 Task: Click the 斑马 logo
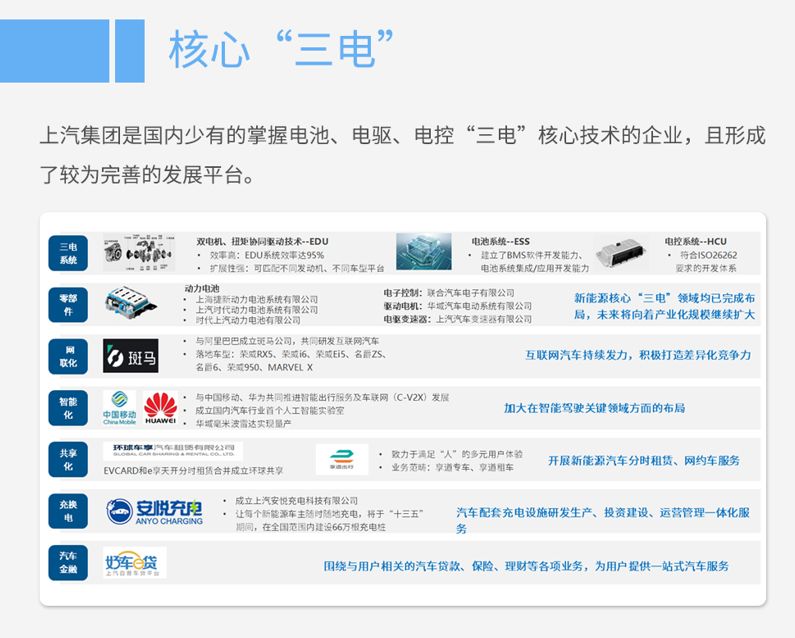pos(130,356)
